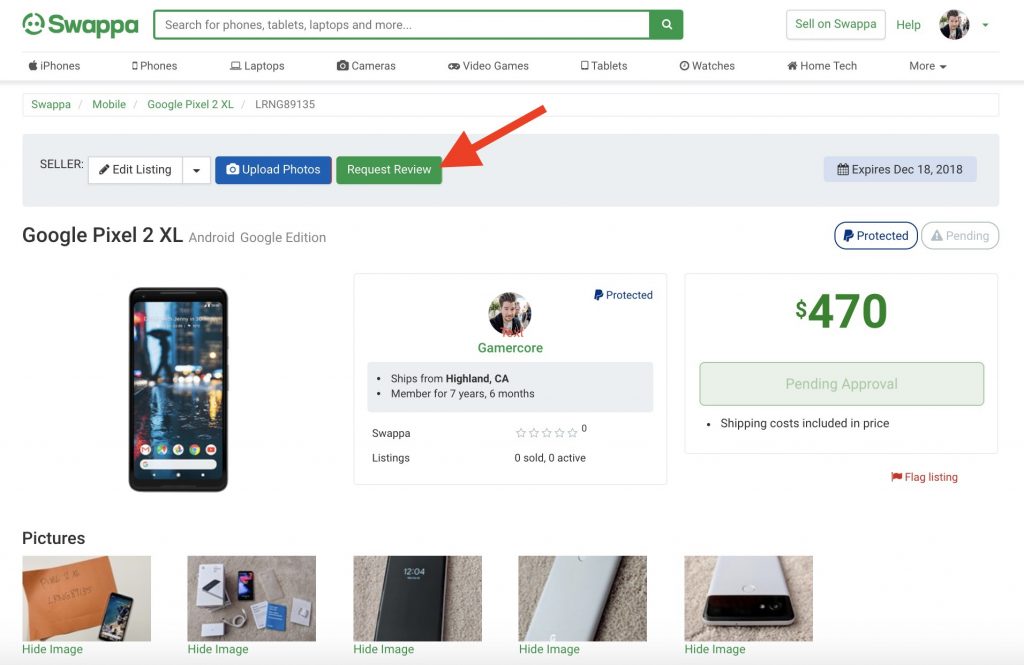1024x665 pixels.
Task: Open the user profile avatar in header
Action: coord(953,25)
